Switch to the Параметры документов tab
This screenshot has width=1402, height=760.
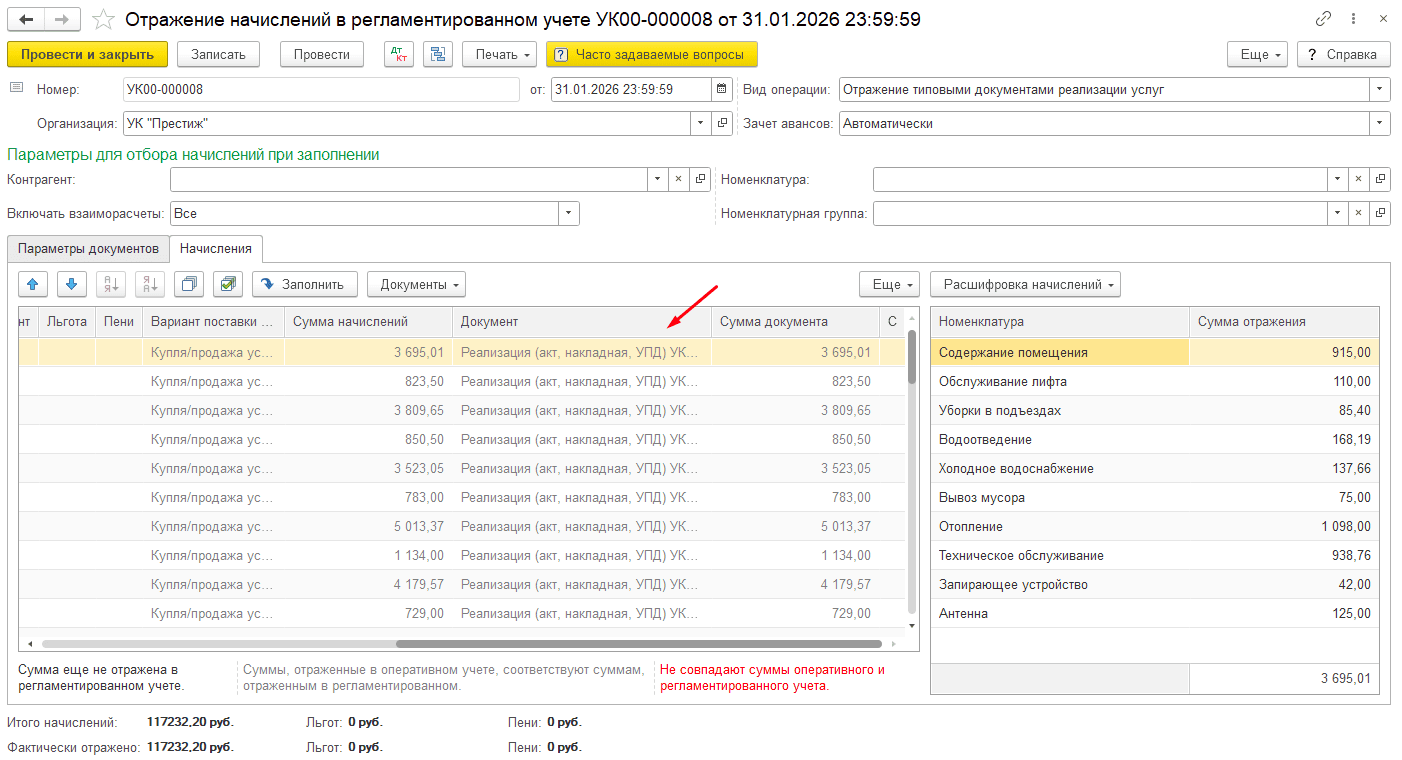click(88, 248)
